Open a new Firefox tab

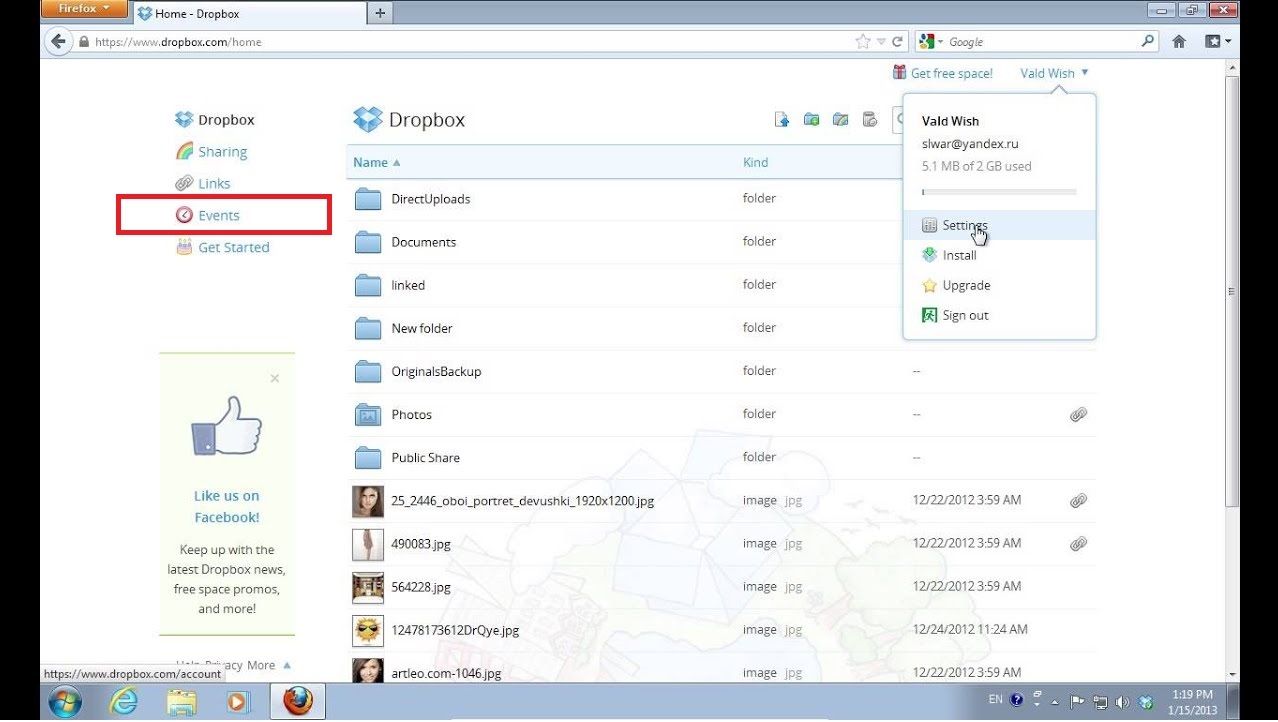click(380, 14)
